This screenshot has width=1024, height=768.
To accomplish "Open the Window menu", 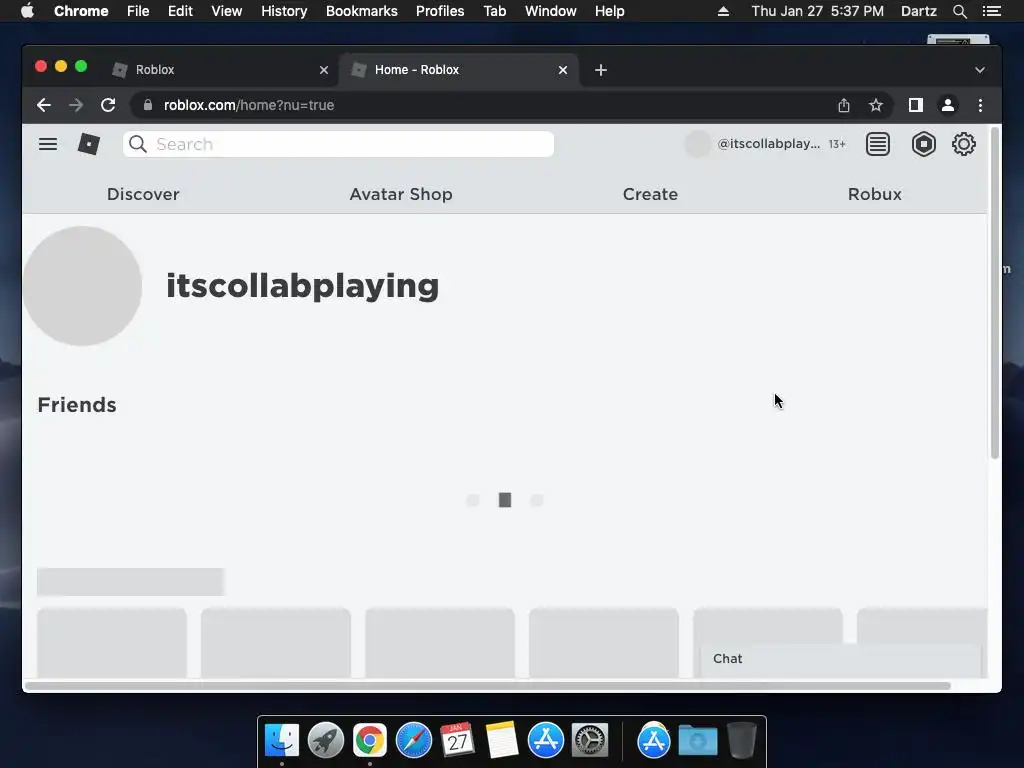I will coord(551,11).
